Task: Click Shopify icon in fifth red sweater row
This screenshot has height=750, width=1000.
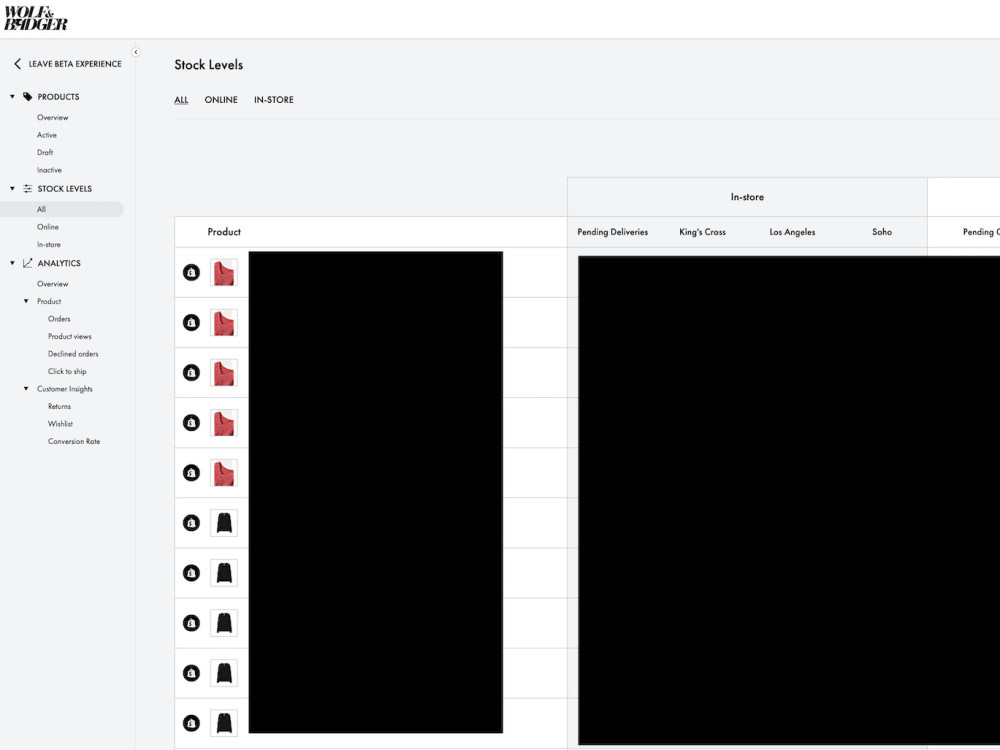Action: (x=191, y=473)
